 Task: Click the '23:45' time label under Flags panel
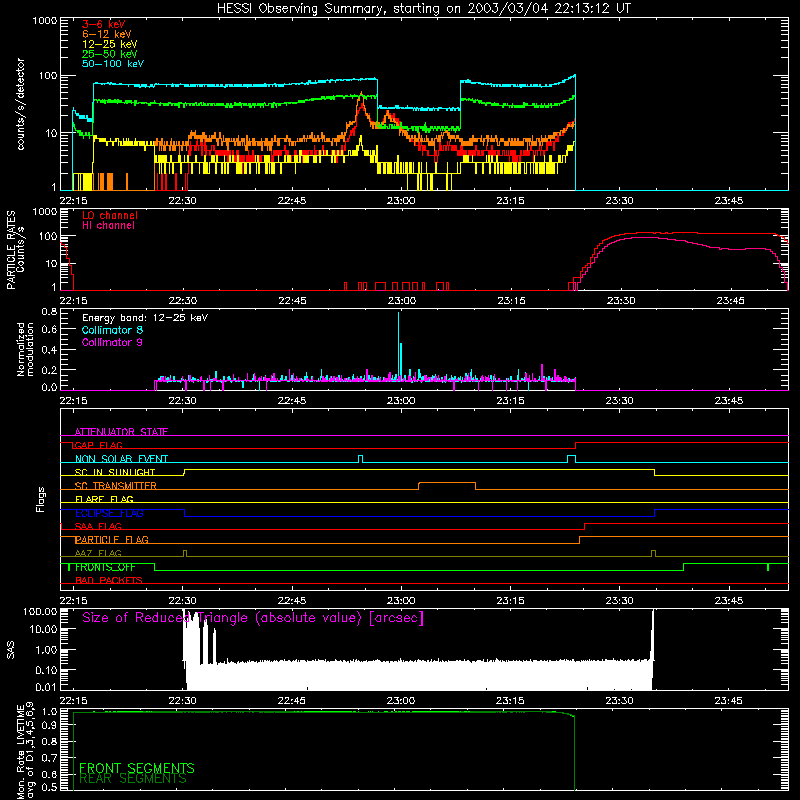[729, 601]
